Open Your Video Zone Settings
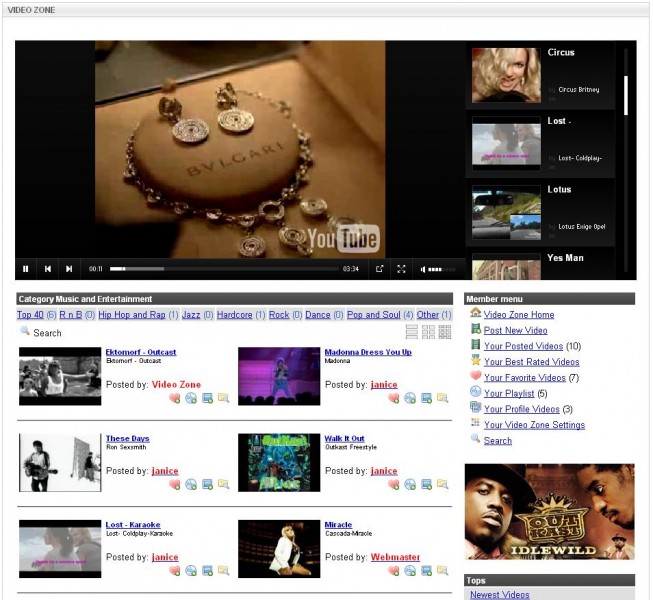The image size is (653, 600). click(x=534, y=425)
